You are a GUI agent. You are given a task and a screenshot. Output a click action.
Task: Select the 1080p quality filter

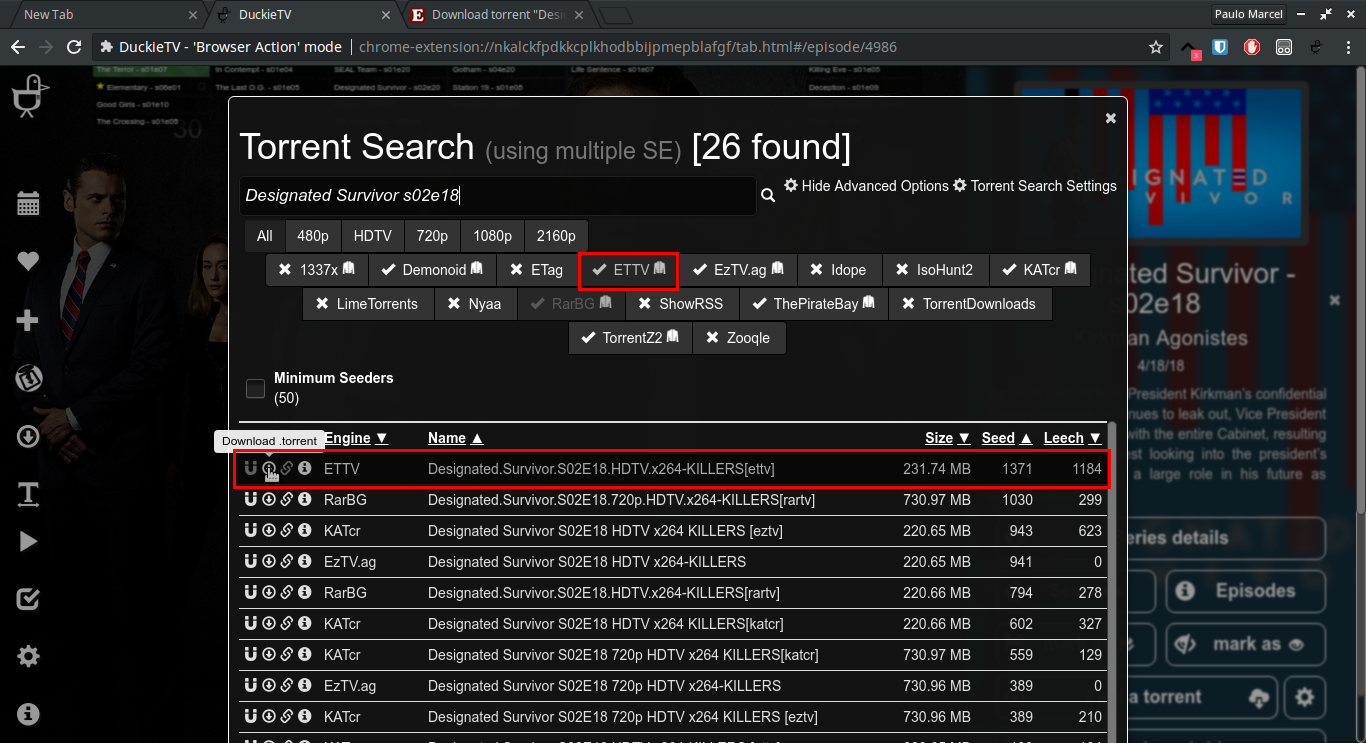493,236
